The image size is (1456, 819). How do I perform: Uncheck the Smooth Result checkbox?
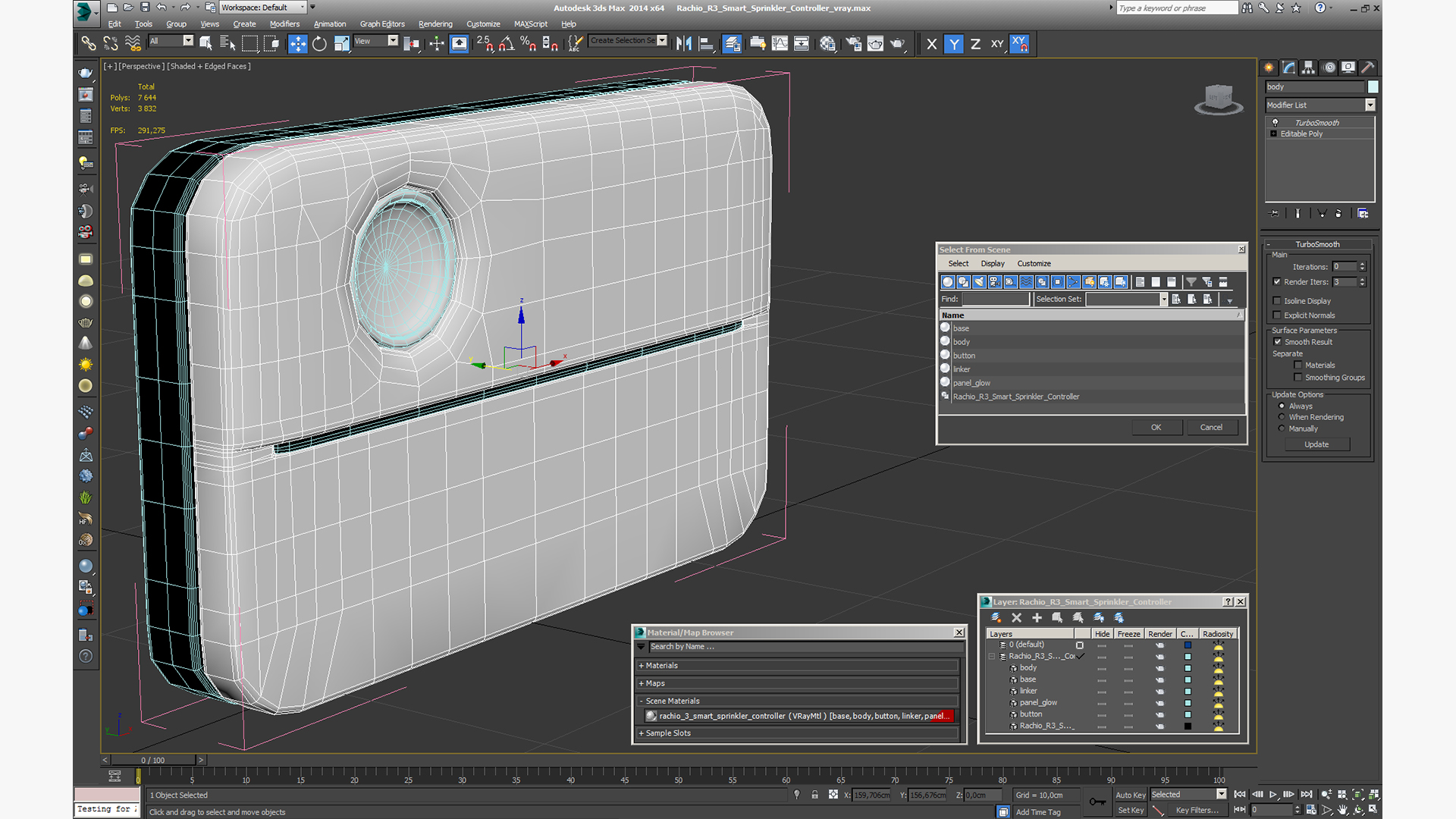click(1277, 342)
